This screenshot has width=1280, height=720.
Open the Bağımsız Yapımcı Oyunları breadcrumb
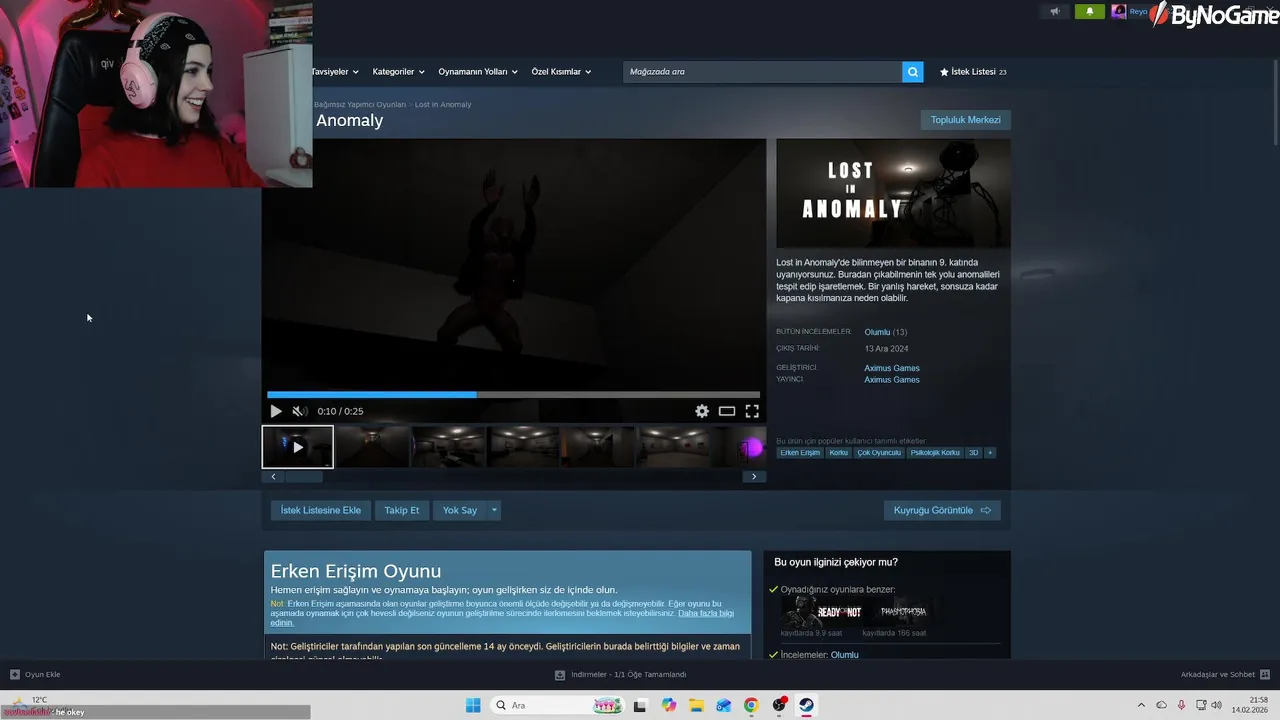(360, 104)
